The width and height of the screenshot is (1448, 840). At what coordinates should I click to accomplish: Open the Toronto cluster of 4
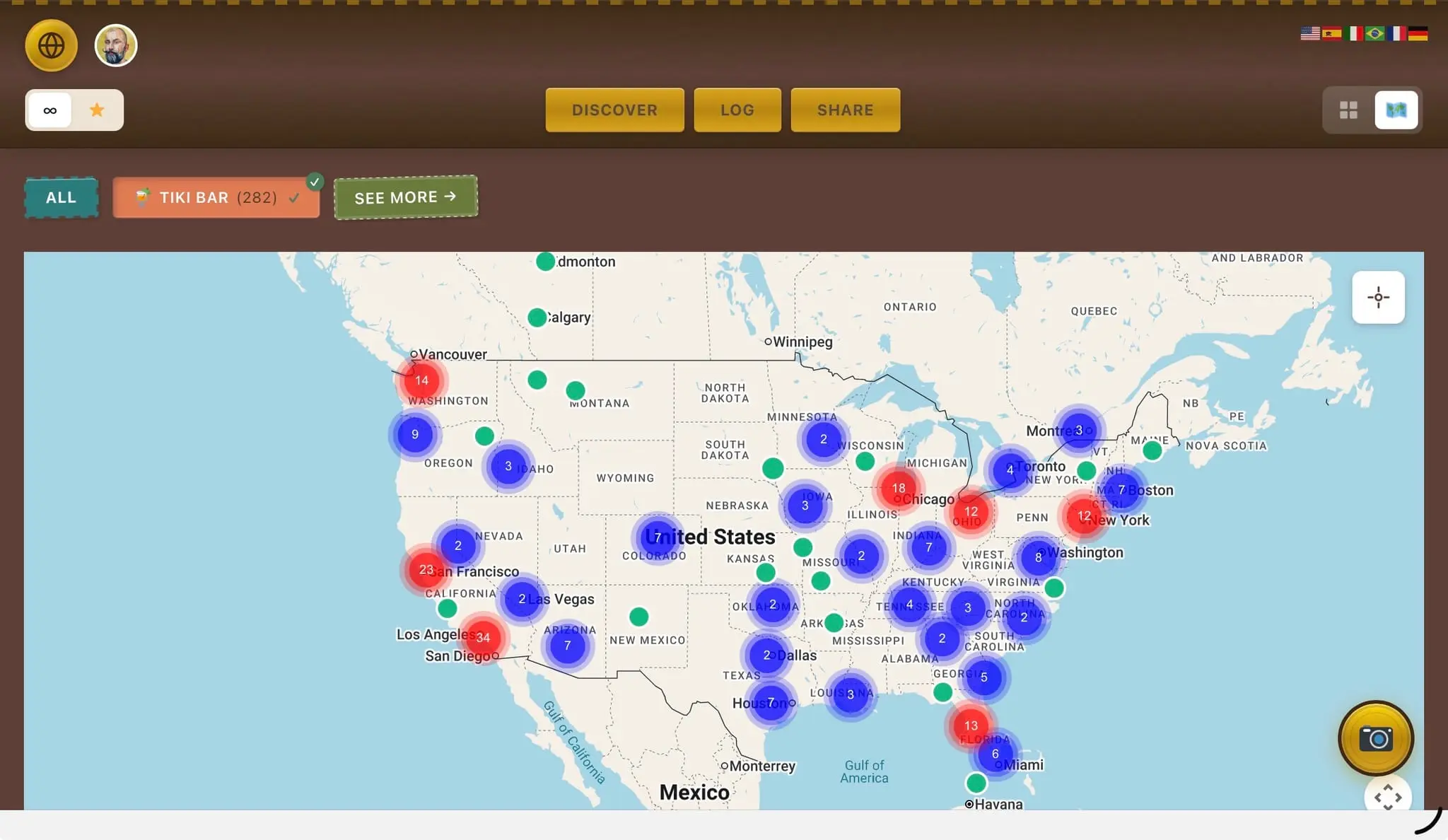click(x=1010, y=470)
